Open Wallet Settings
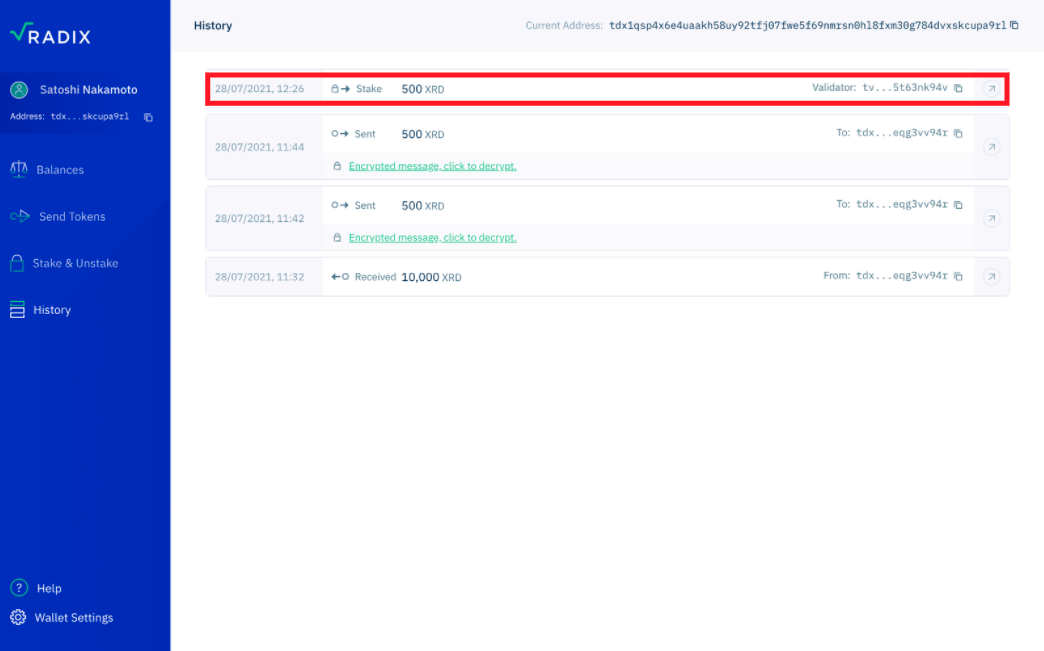The image size is (1044, 651). pyautogui.click(x=74, y=618)
